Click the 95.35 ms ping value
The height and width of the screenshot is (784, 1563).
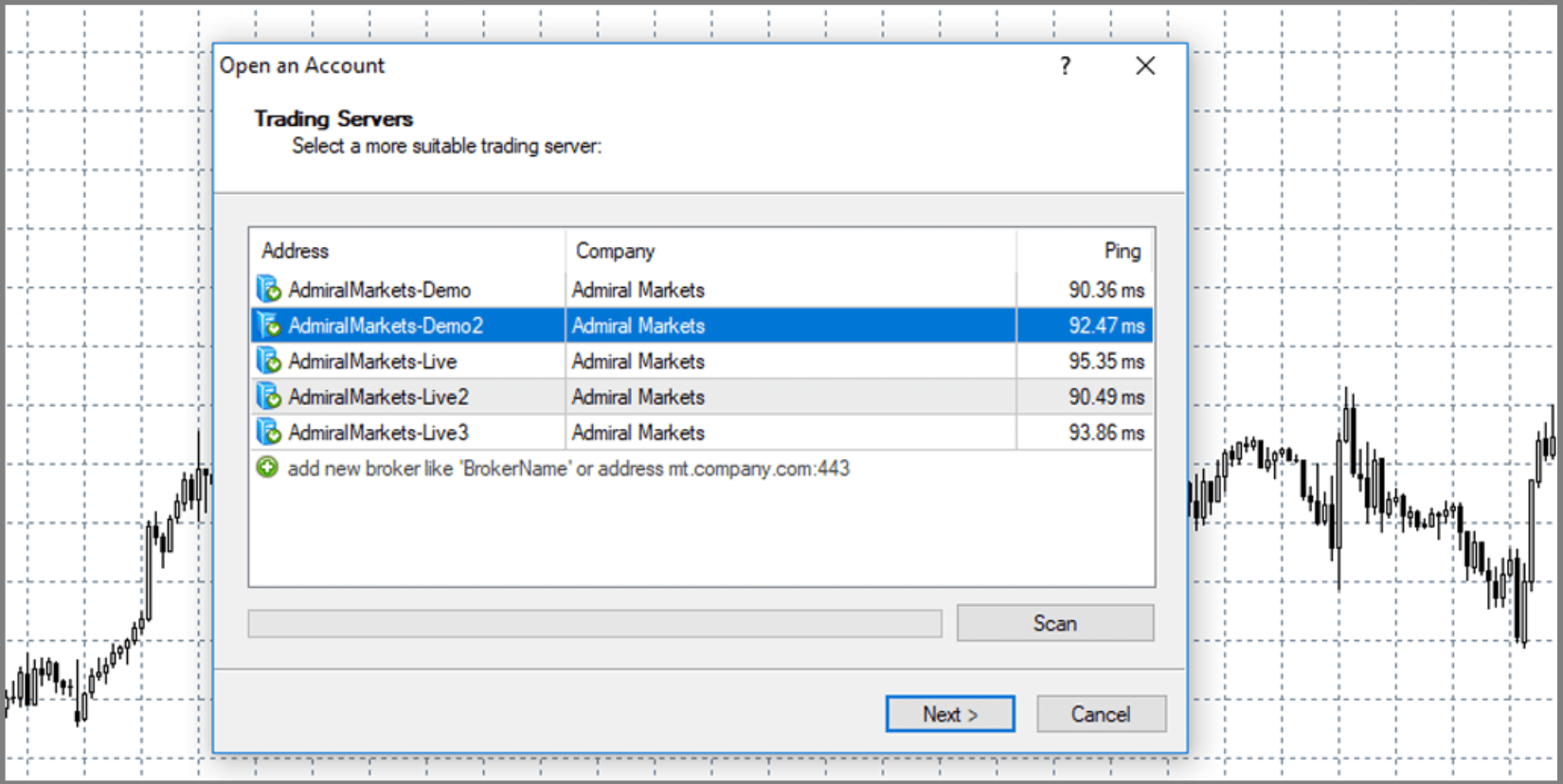pyautogui.click(x=1106, y=362)
